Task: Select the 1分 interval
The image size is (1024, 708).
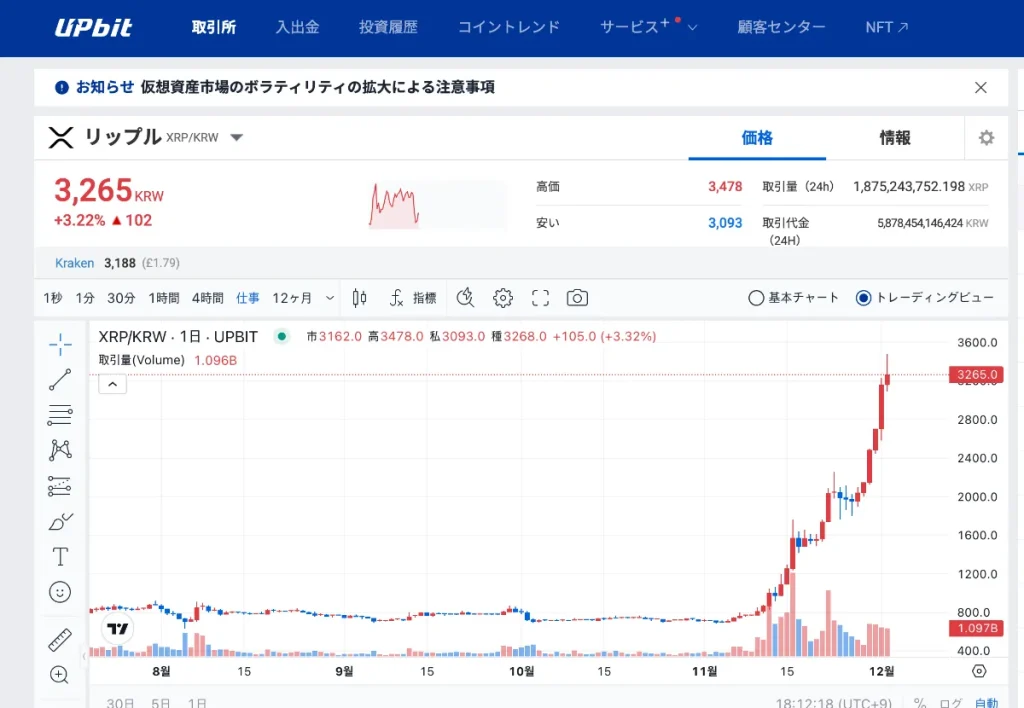Action: [x=85, y=298]
